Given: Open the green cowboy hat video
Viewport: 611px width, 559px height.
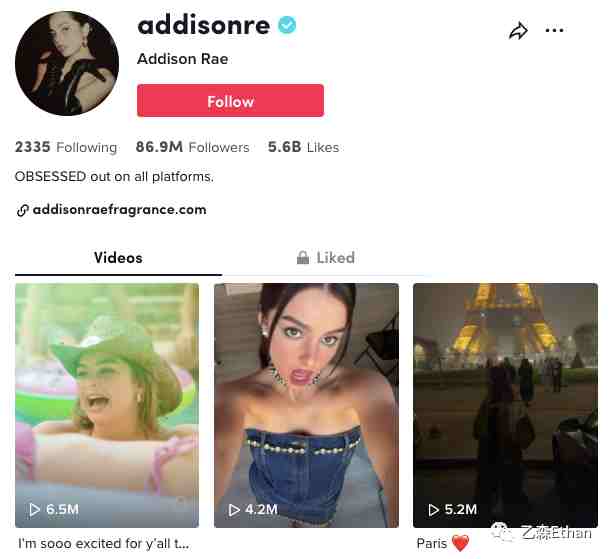Looking at the screenshot, I should coord(107,406).
